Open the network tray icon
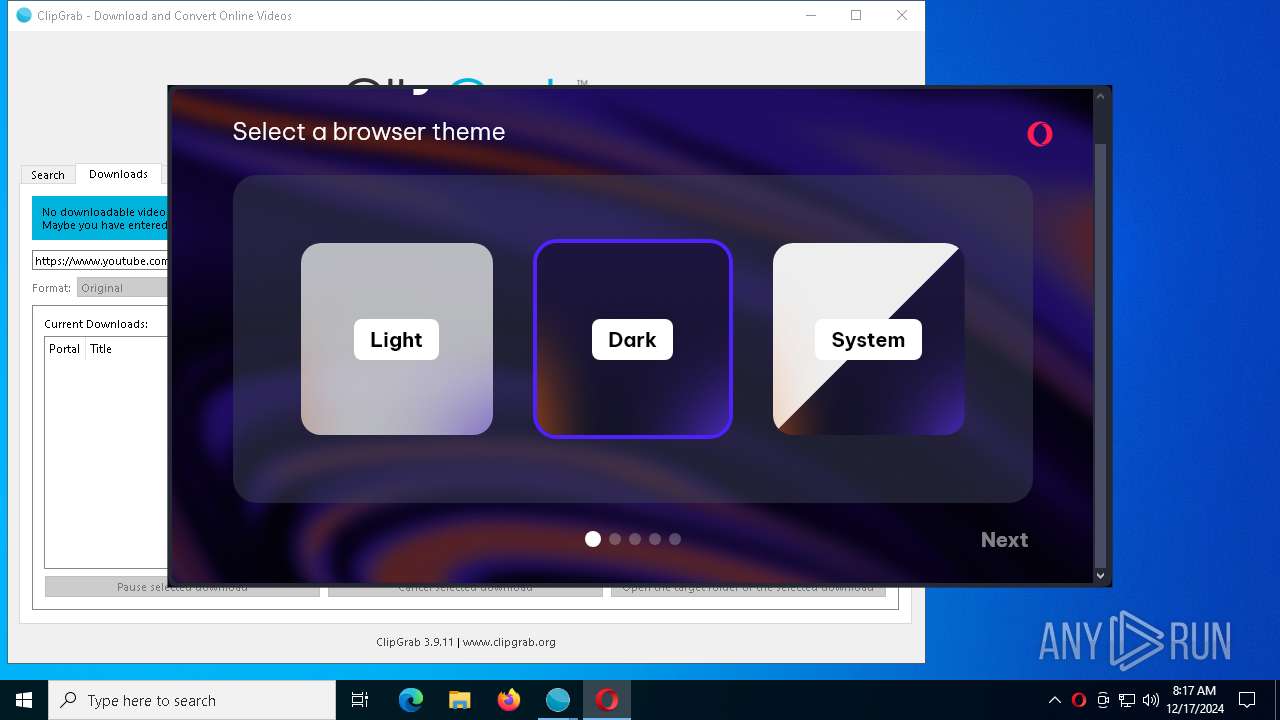This screenshot has width=1280, height=720. pyautogui.click(x=1127, y=700)
